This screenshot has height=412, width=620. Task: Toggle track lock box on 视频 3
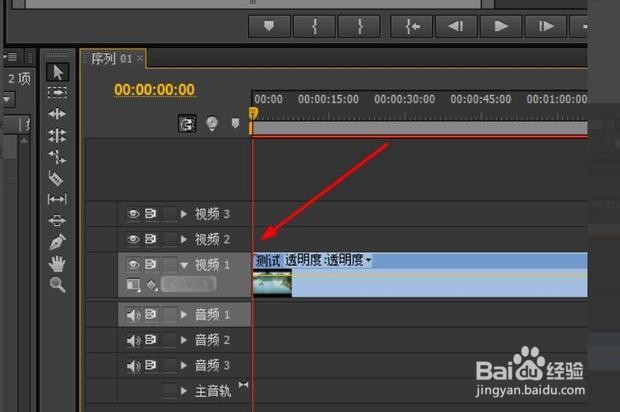[x=170, y=214]
